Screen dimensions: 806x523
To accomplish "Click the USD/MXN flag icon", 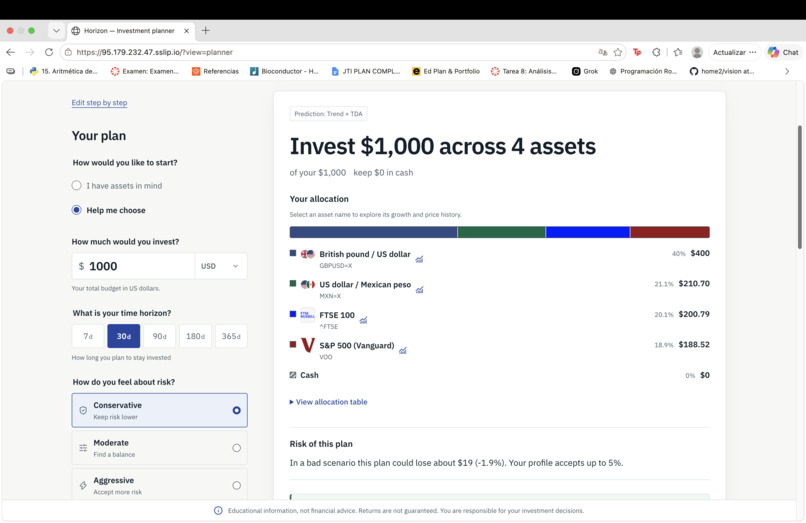I will coord(307,284).
